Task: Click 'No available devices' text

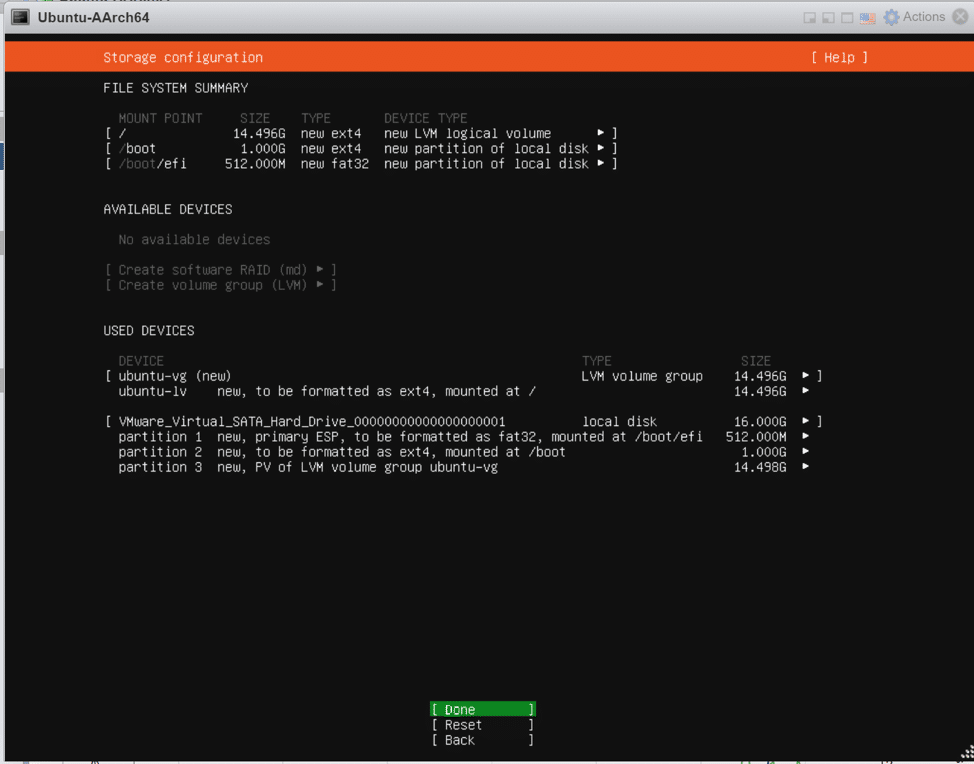Action: pyautogui.click(x=194, y=240)
